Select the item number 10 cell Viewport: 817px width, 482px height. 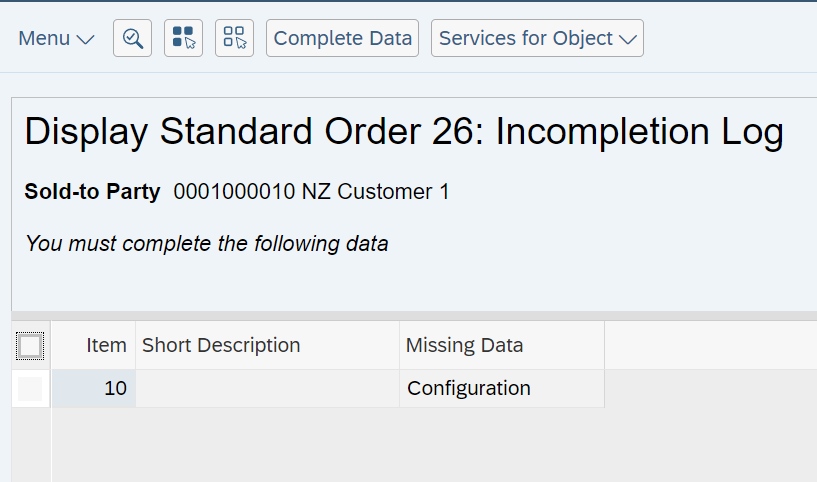point(94,388)
